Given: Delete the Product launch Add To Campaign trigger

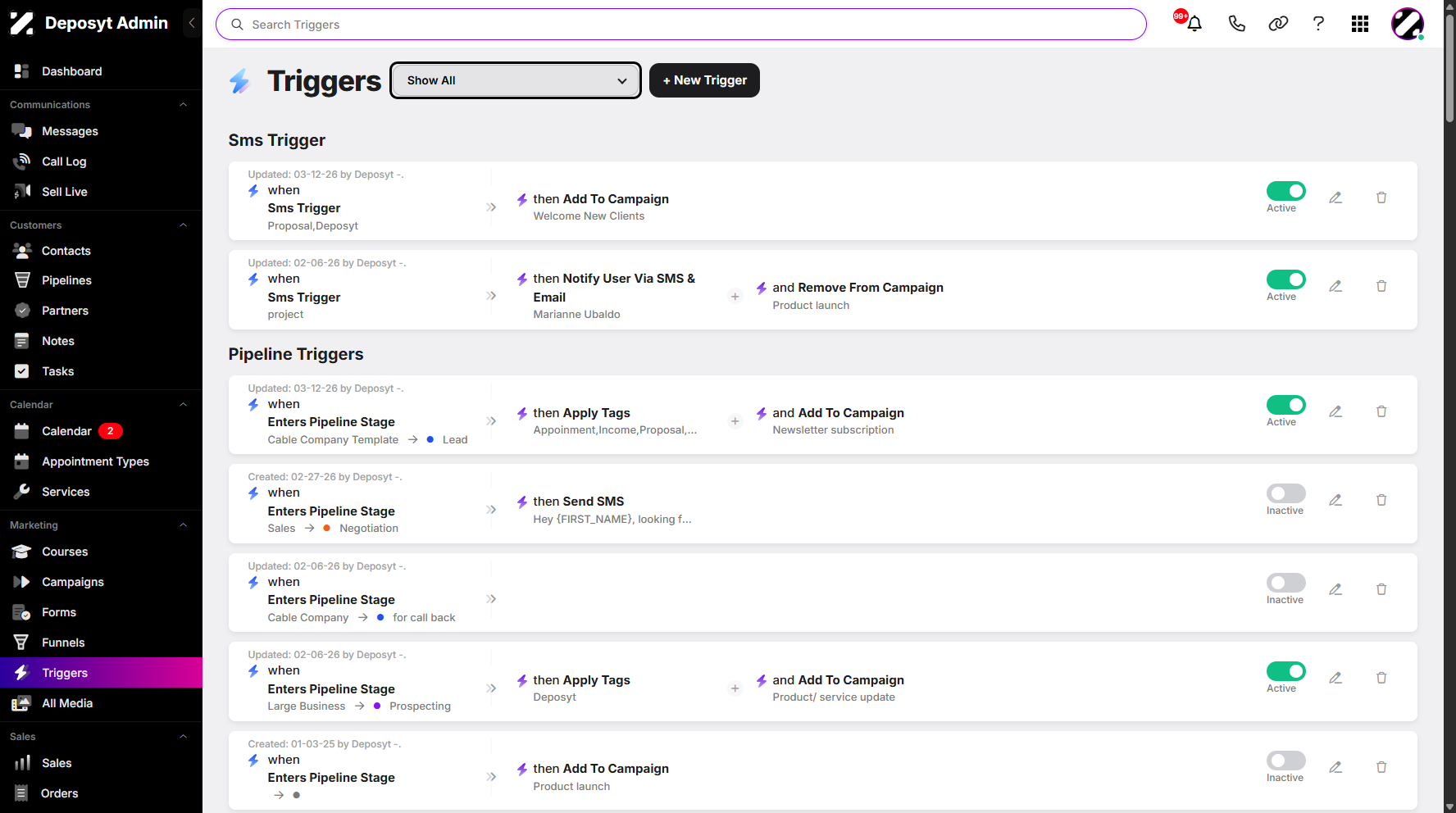Looking at the screenshot, I should (1381, 767).
